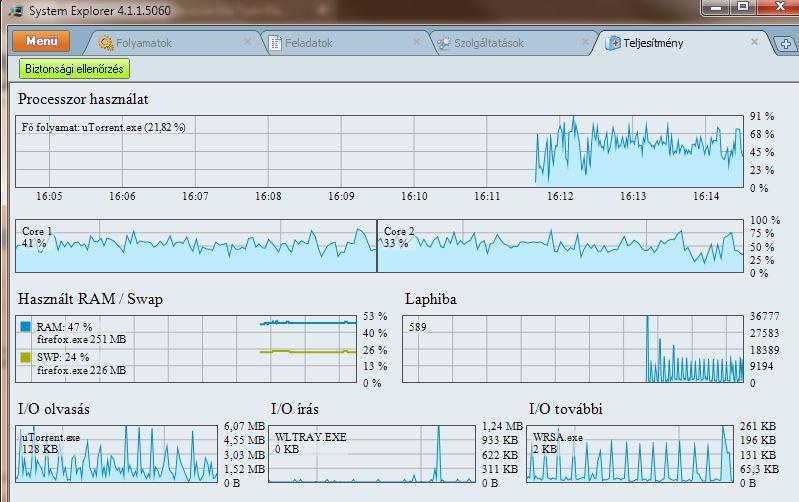Screen dimensions: 799x502
Task: Click the 'Laphiba' heading
Action: (x=431, y=299)
